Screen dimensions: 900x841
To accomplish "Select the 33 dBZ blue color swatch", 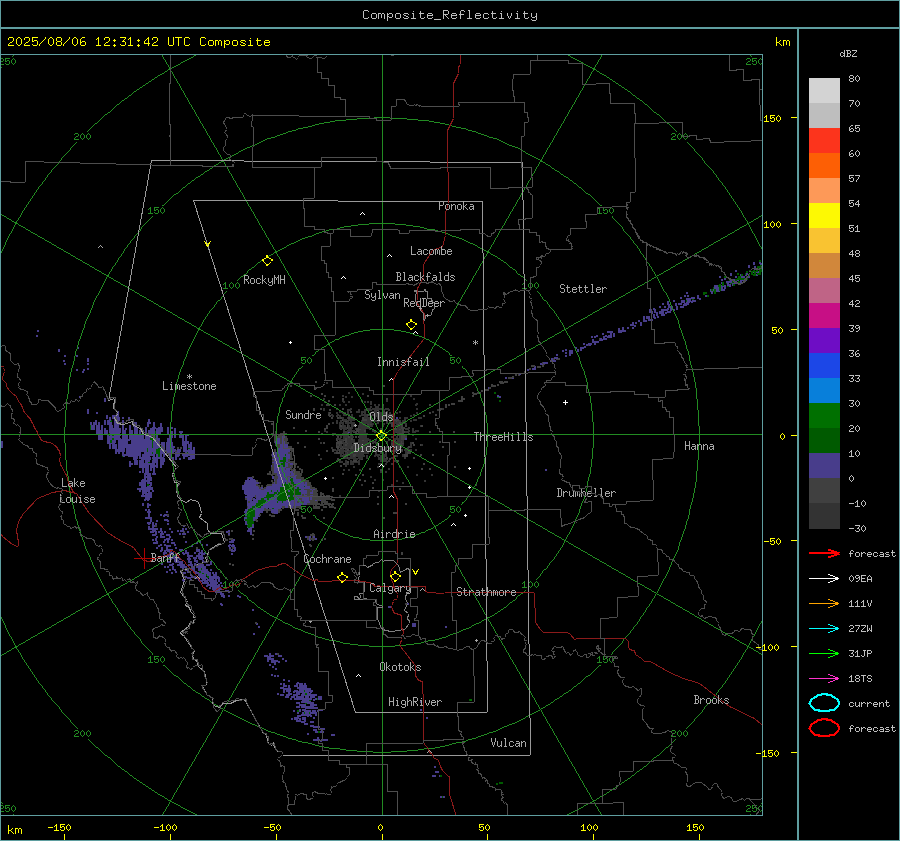I will click(824, 390).
